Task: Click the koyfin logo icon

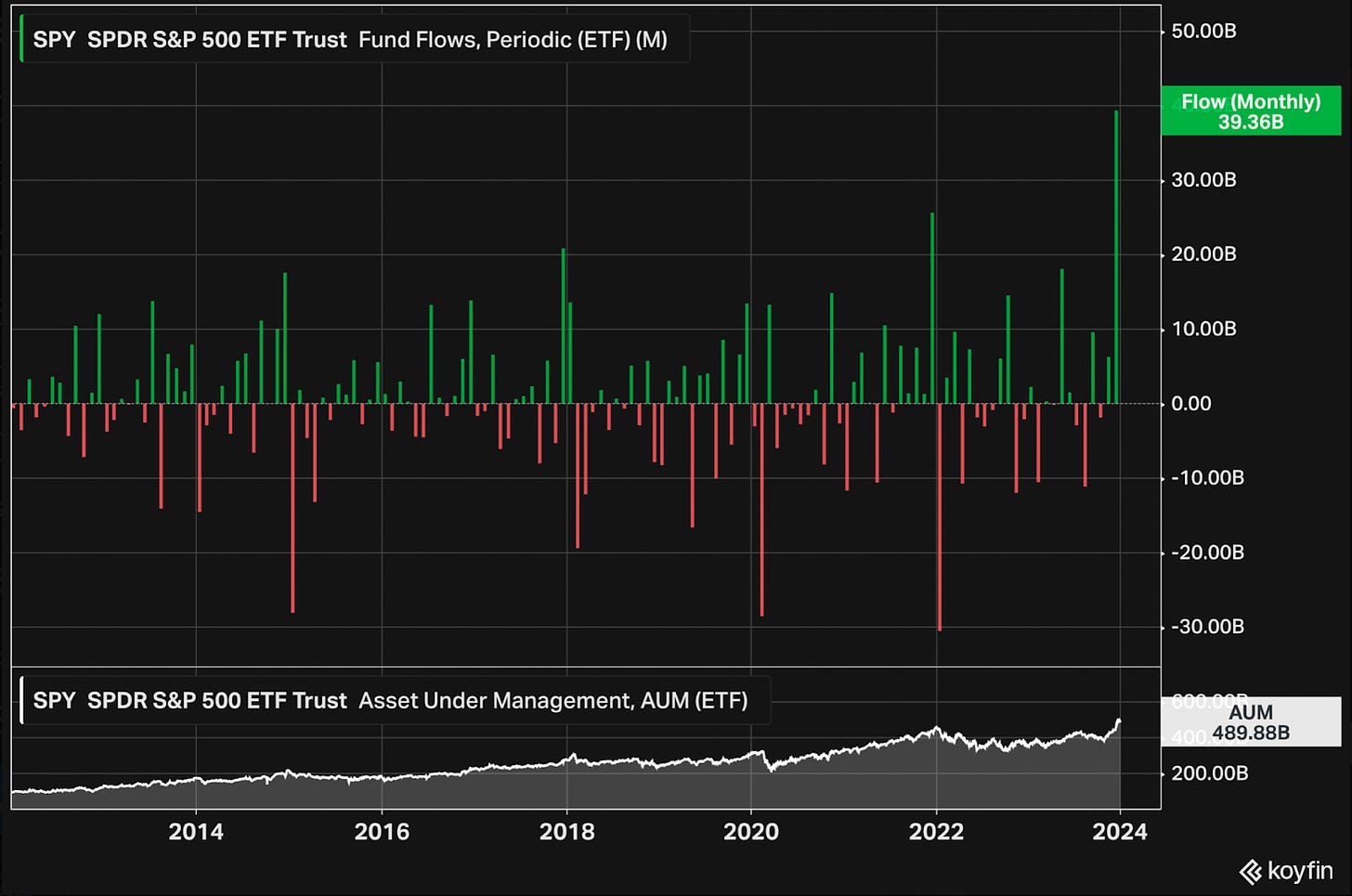Action: pyautogui.click(x=1250, y=872)
